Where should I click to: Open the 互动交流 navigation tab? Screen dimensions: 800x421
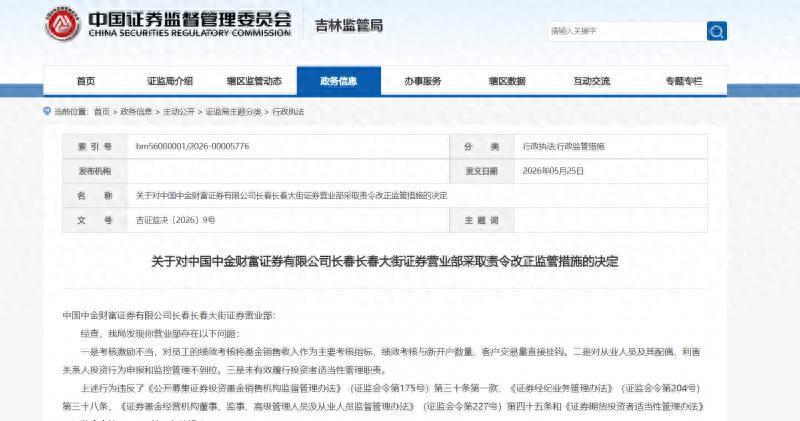click(x=591, y=81)
